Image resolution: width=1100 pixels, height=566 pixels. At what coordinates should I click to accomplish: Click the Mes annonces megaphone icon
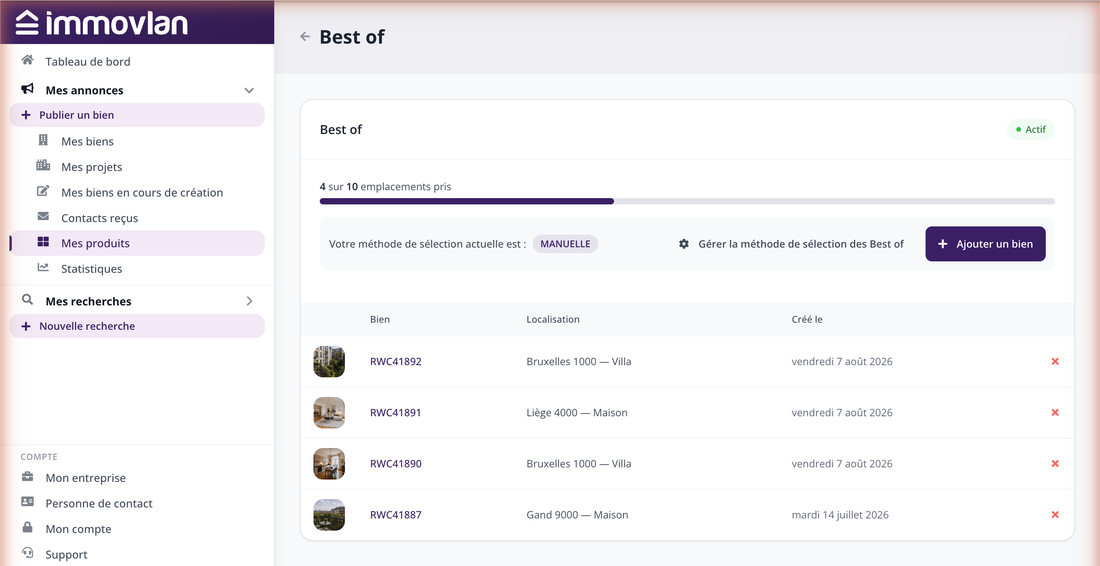click(x=28, y=90)
